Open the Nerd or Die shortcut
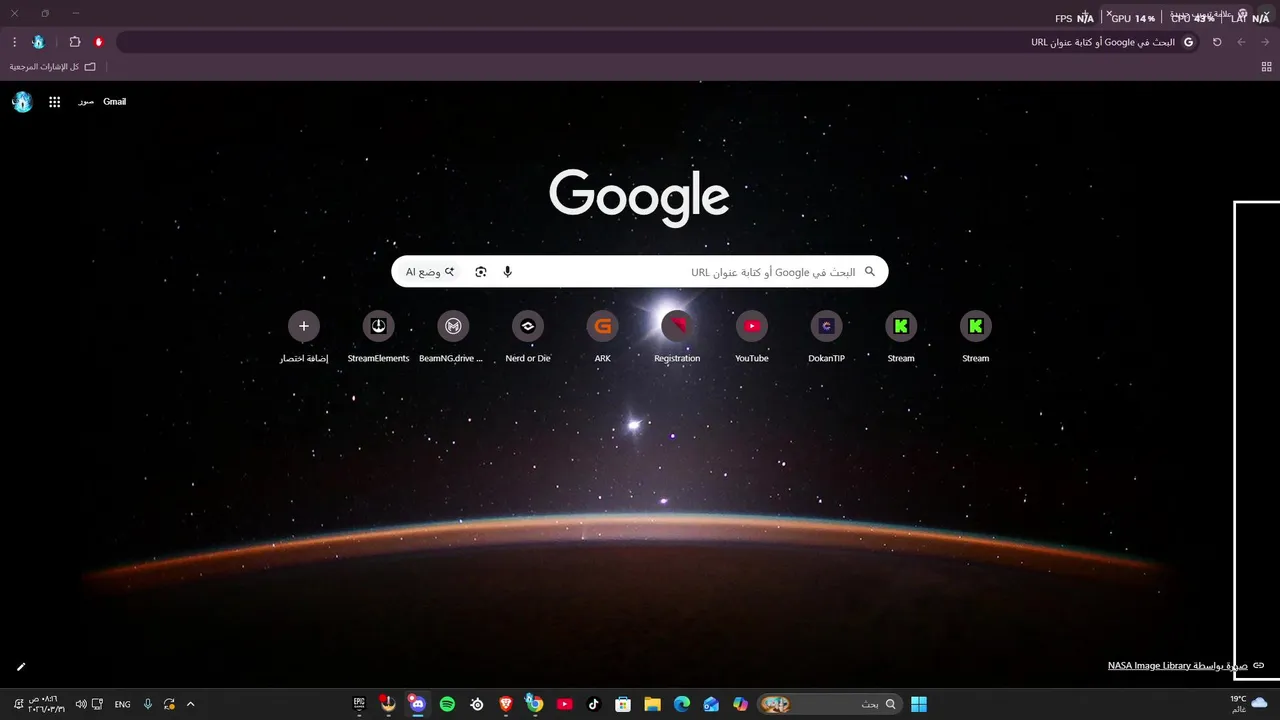The width and height of the screenshot is (1280, 720). point(528,337)
